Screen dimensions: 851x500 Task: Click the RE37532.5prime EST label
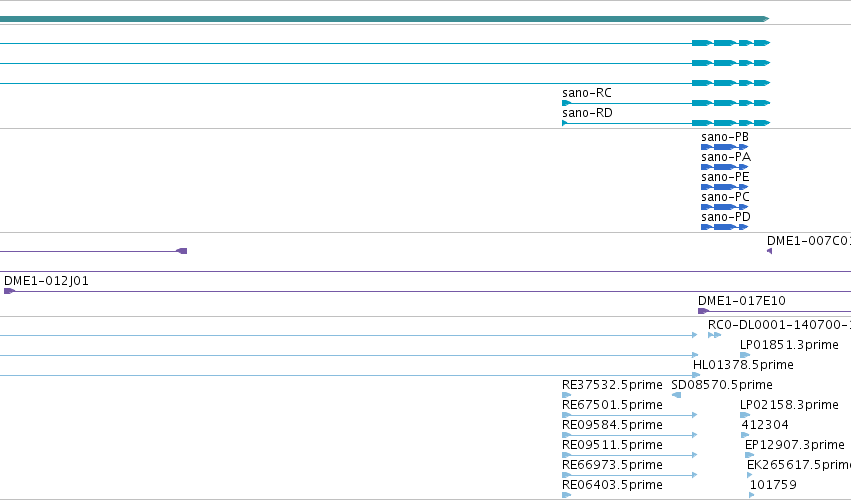[612, 385]
